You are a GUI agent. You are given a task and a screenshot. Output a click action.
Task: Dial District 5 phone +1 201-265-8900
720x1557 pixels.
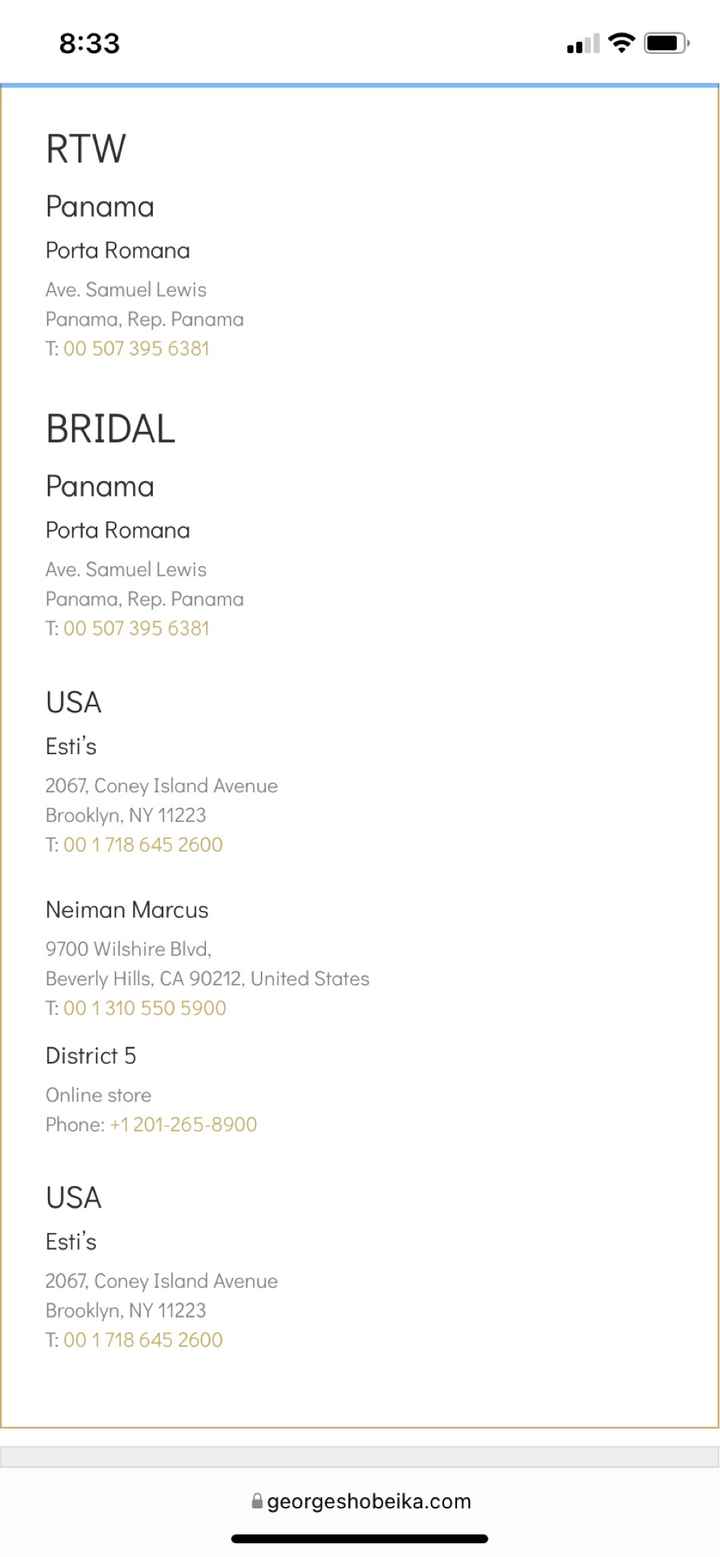click(183, 1124)
